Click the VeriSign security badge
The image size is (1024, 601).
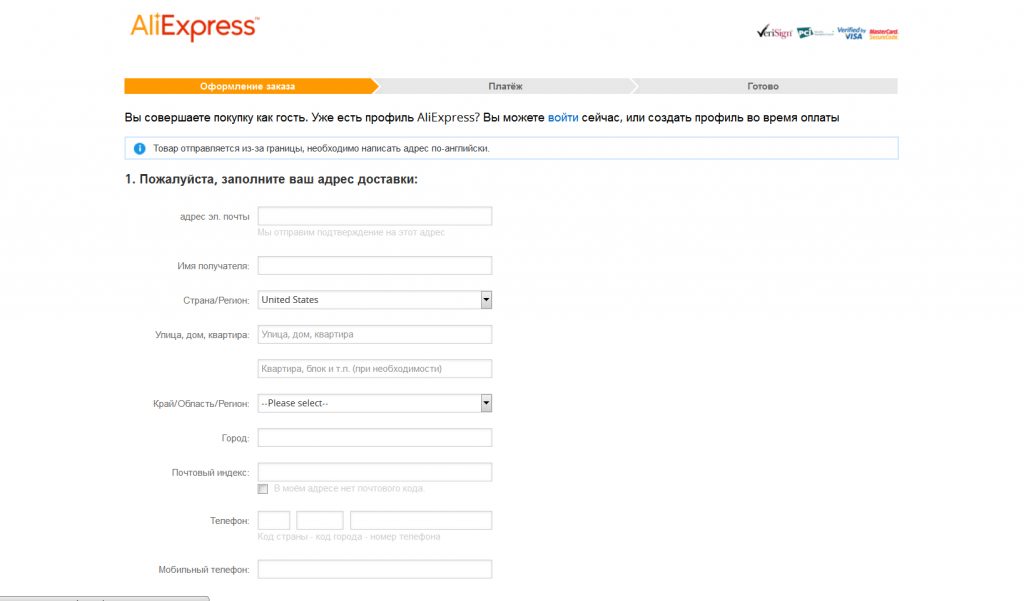(x=774, y=32)
